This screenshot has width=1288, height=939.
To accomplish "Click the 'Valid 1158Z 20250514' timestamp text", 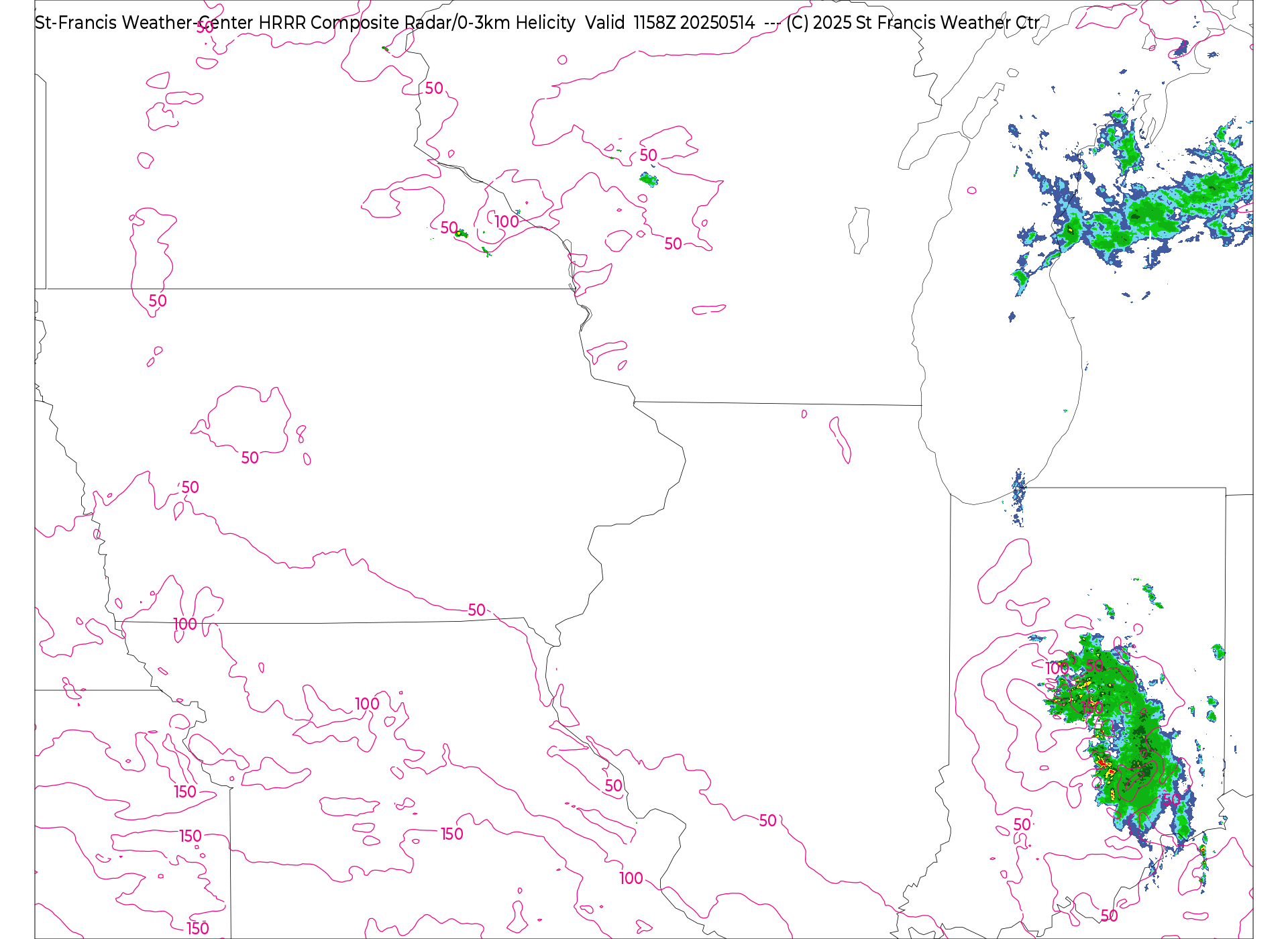I will click(x=669, y=23).
